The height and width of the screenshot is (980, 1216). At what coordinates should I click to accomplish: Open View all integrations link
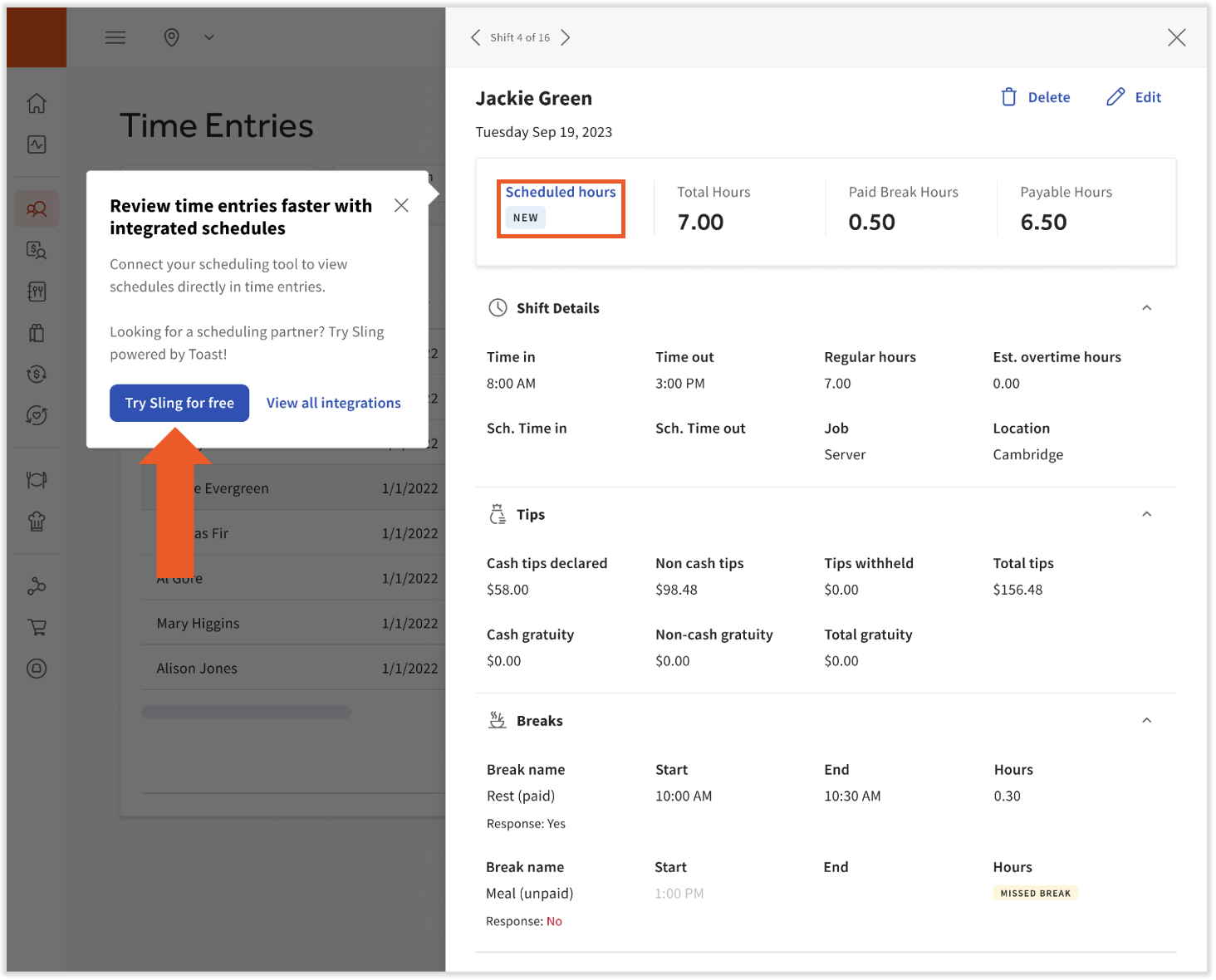coord(333,403)
